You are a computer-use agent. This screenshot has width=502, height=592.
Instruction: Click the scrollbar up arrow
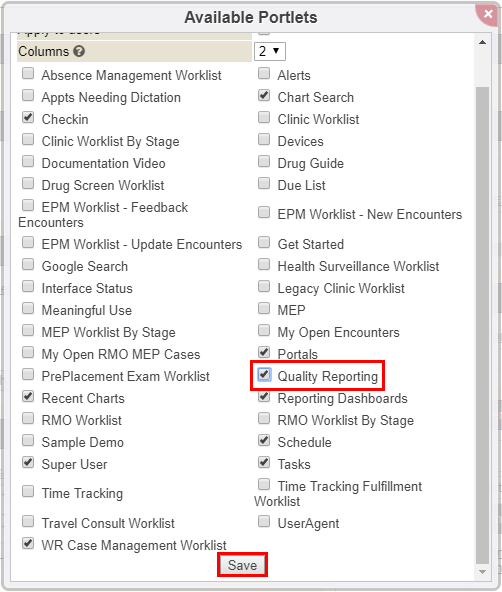pyautogui.click(x=482, y=42)
